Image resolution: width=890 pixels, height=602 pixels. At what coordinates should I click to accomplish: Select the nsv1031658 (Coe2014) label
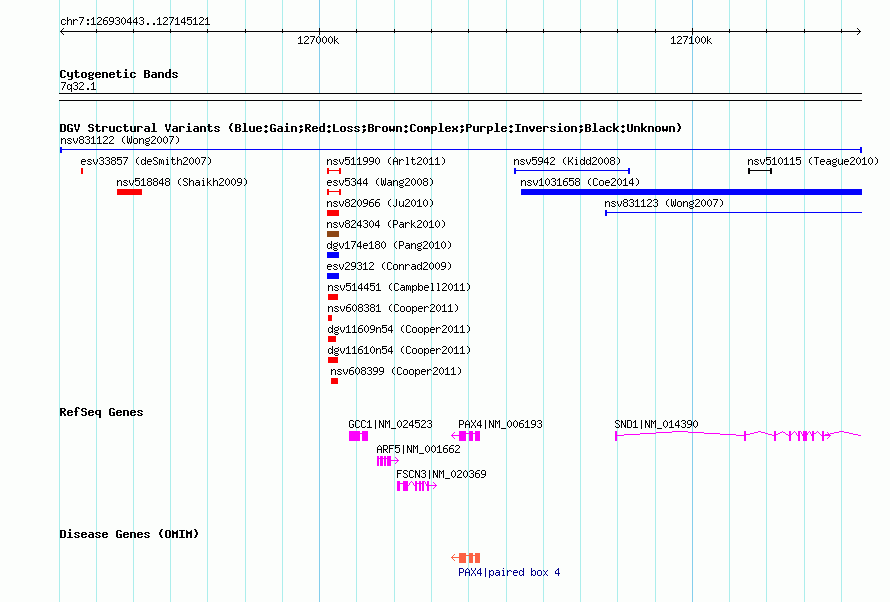coord(580,182)
